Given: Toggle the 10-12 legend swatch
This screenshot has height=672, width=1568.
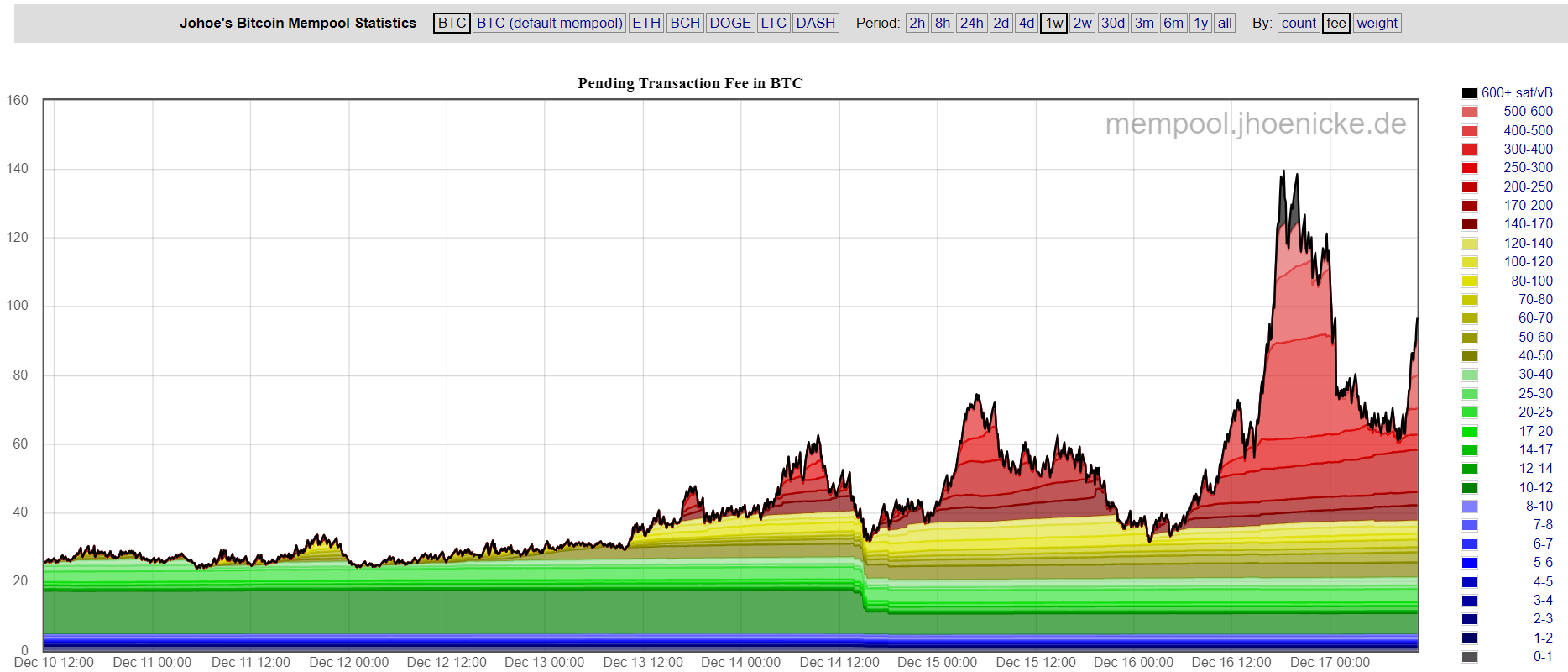Looking at the screenshot, I should pyautogui.click(x=1469, y=487).
